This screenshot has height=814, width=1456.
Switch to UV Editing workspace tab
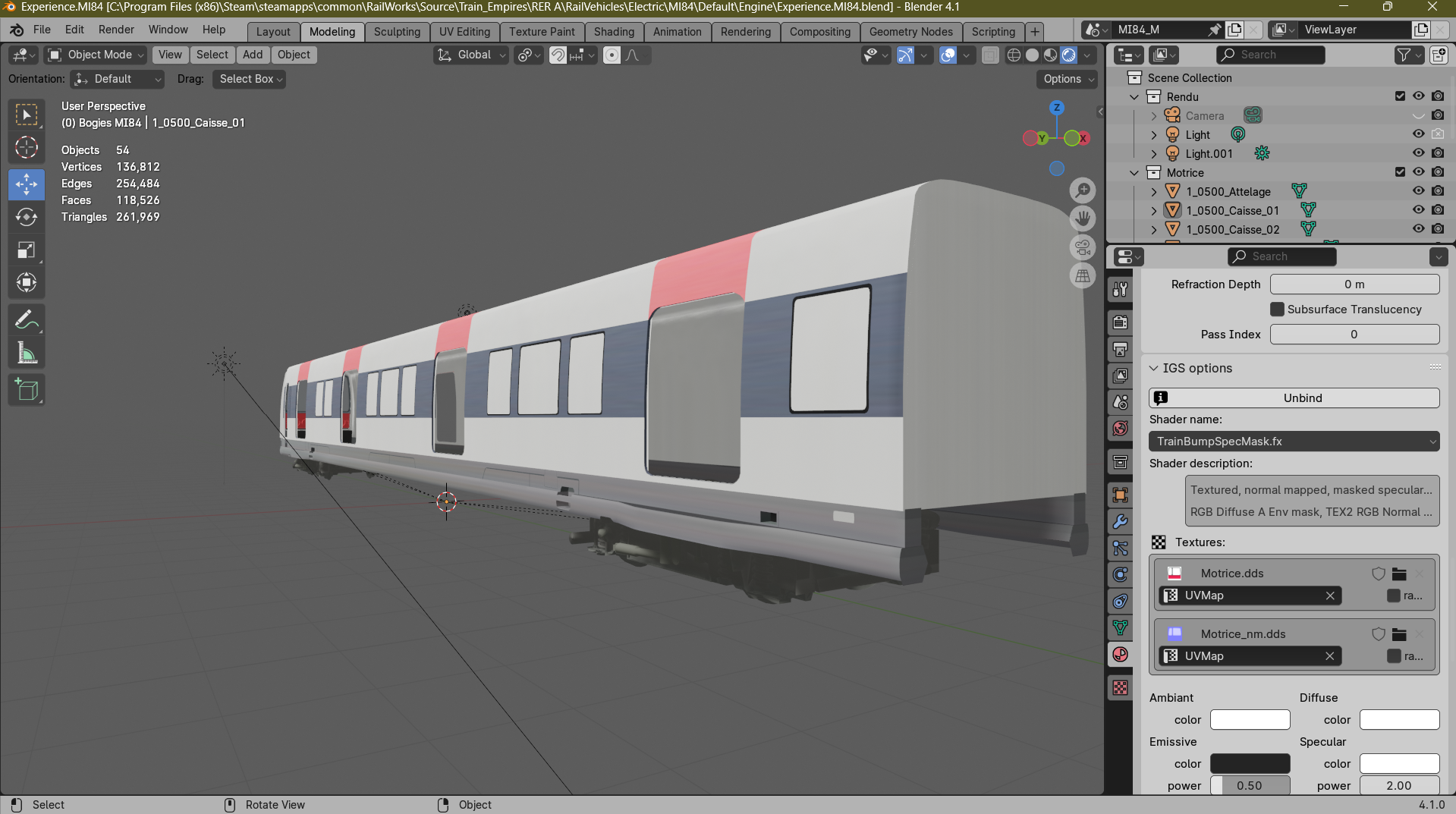(464, 32)
